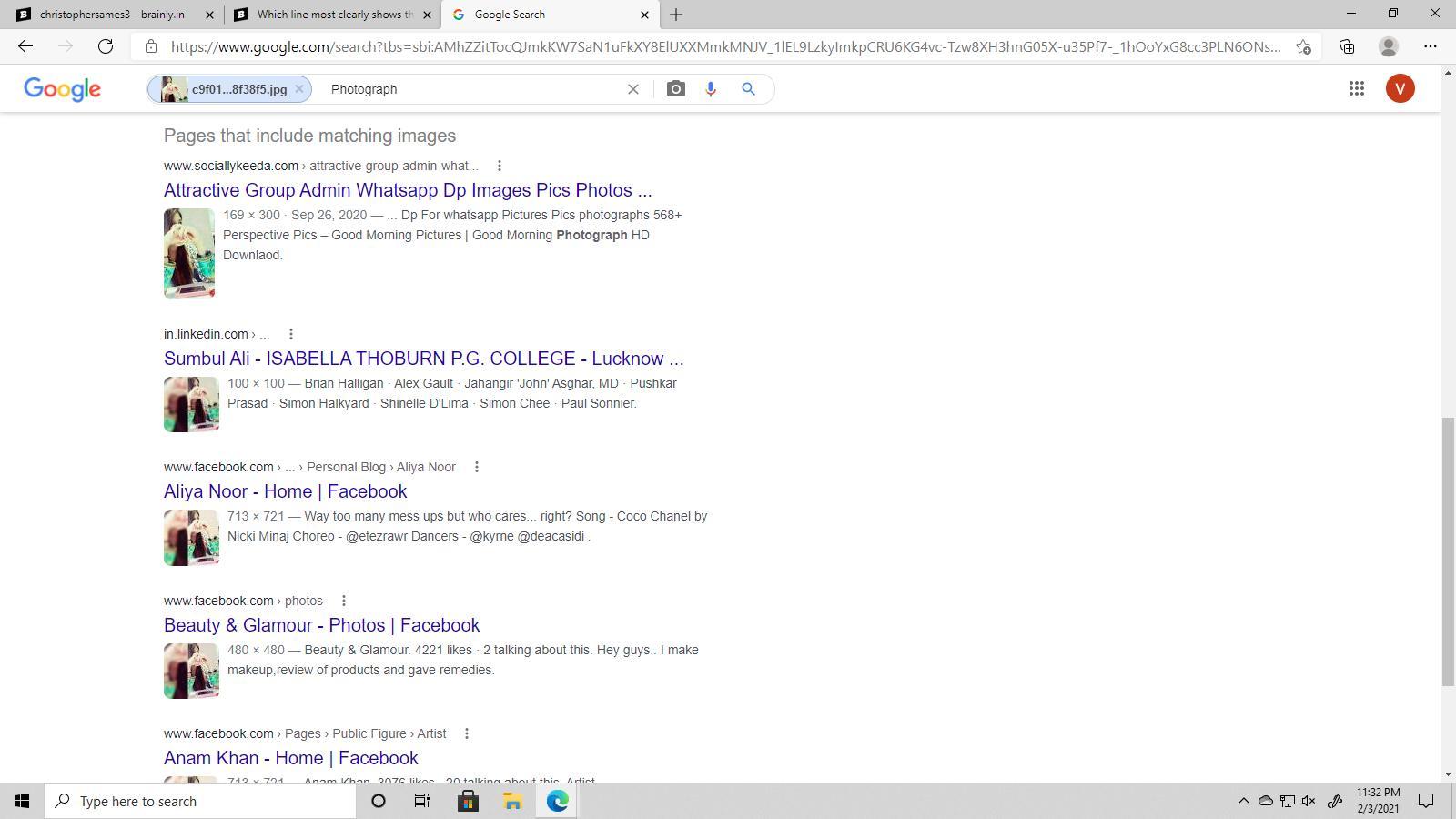The image size is (1456, 819).
Task: View site information lock icon
Action: pos(151,46)
